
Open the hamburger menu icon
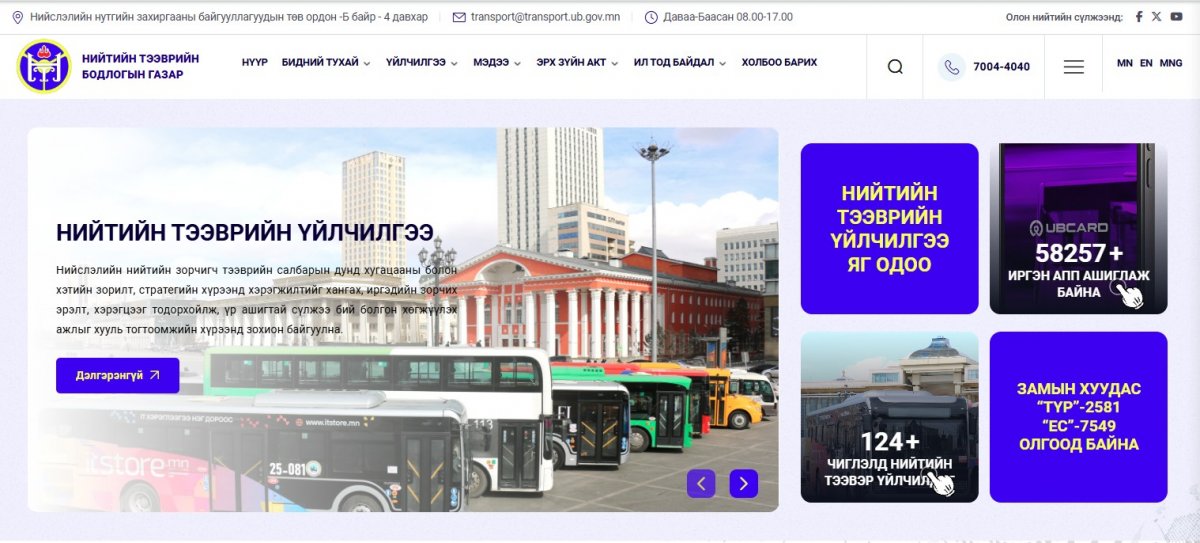(x=1073, y=67)
